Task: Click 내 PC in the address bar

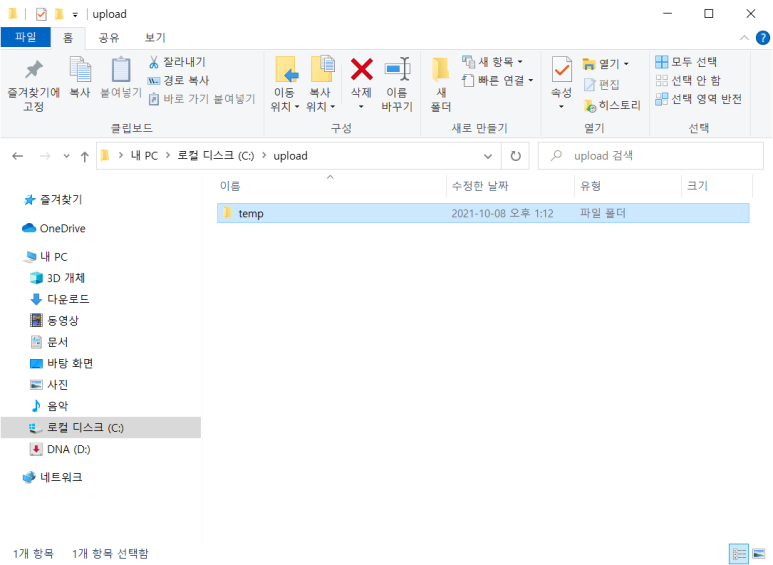Action: click(x=144, y=156)
